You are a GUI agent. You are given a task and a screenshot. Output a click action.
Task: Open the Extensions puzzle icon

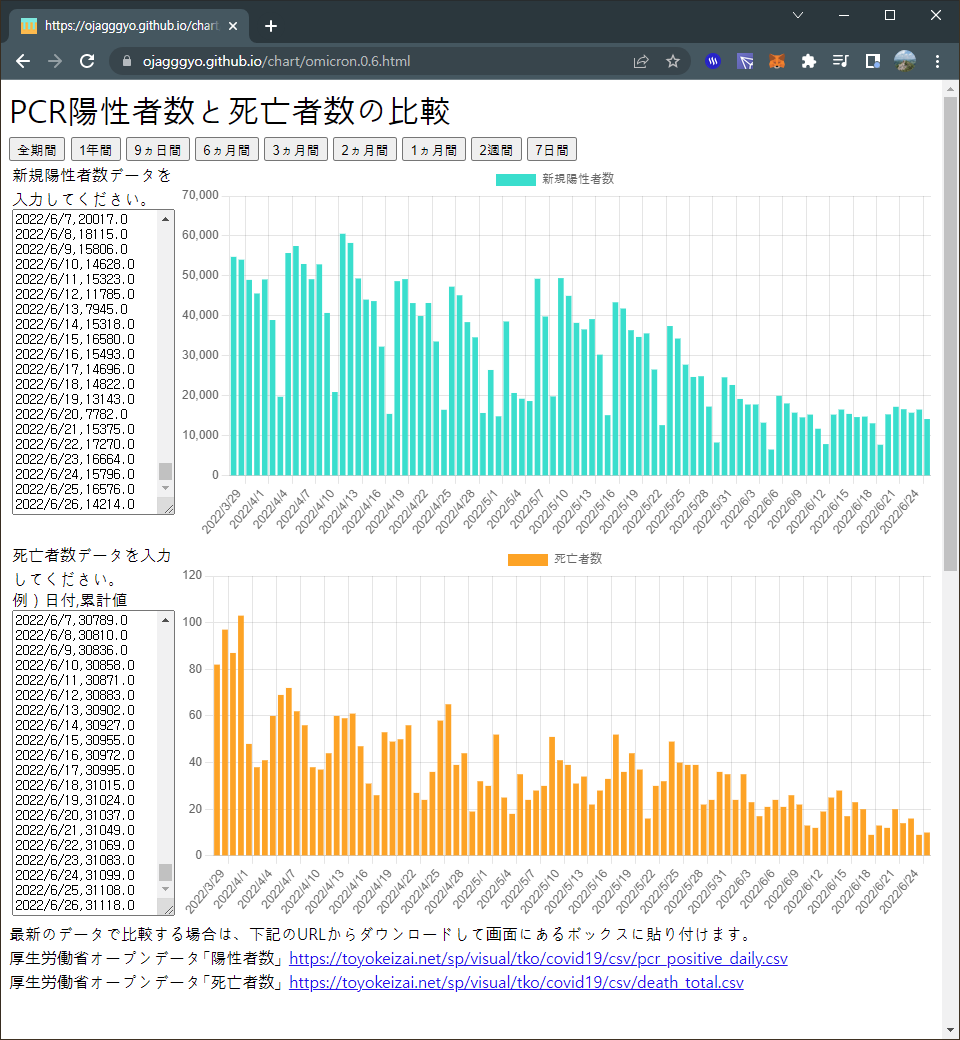point(808,62)
